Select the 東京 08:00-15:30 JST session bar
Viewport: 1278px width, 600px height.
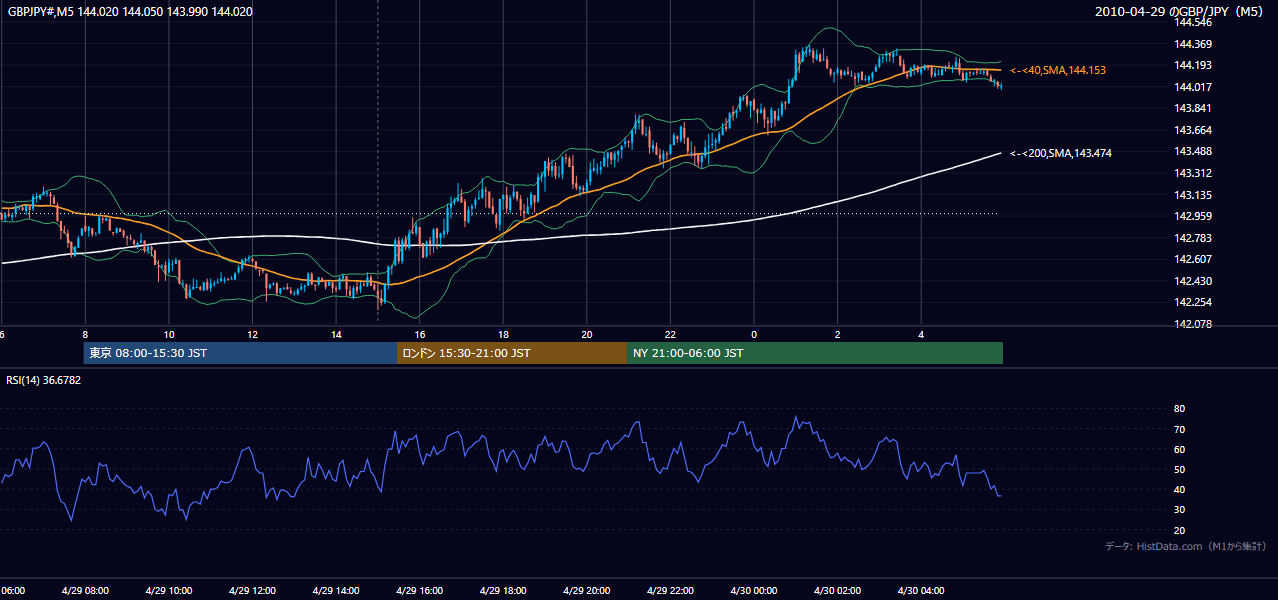[x=240, y=353]
